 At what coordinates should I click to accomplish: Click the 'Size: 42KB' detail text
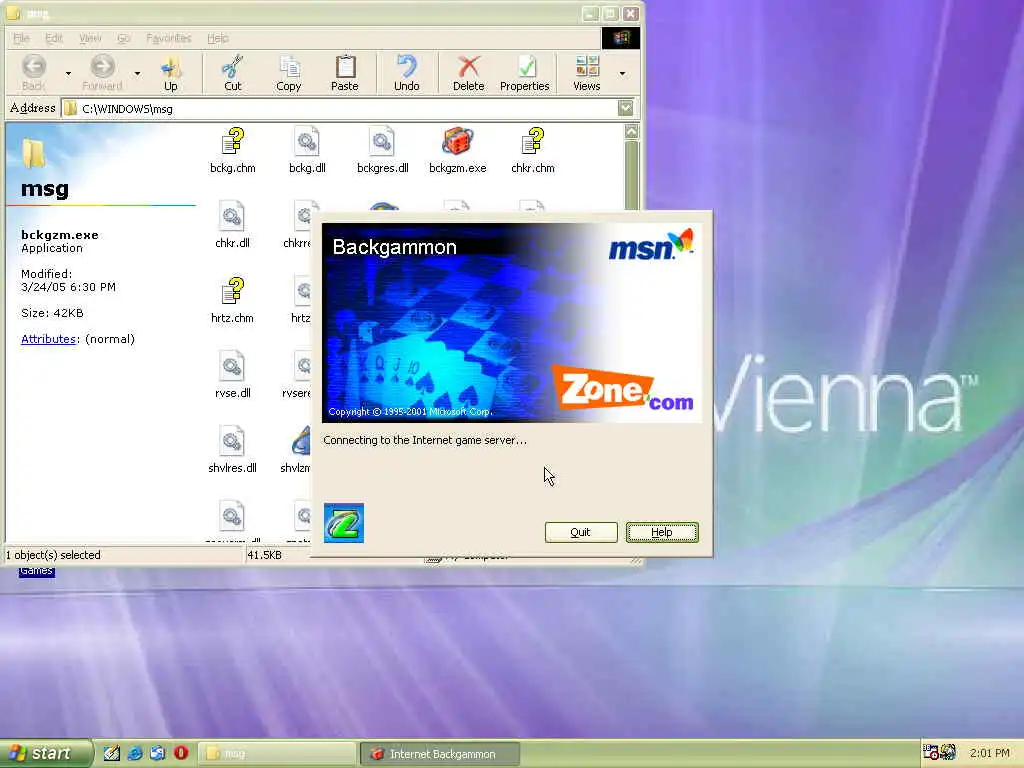[x=52, y=313]
